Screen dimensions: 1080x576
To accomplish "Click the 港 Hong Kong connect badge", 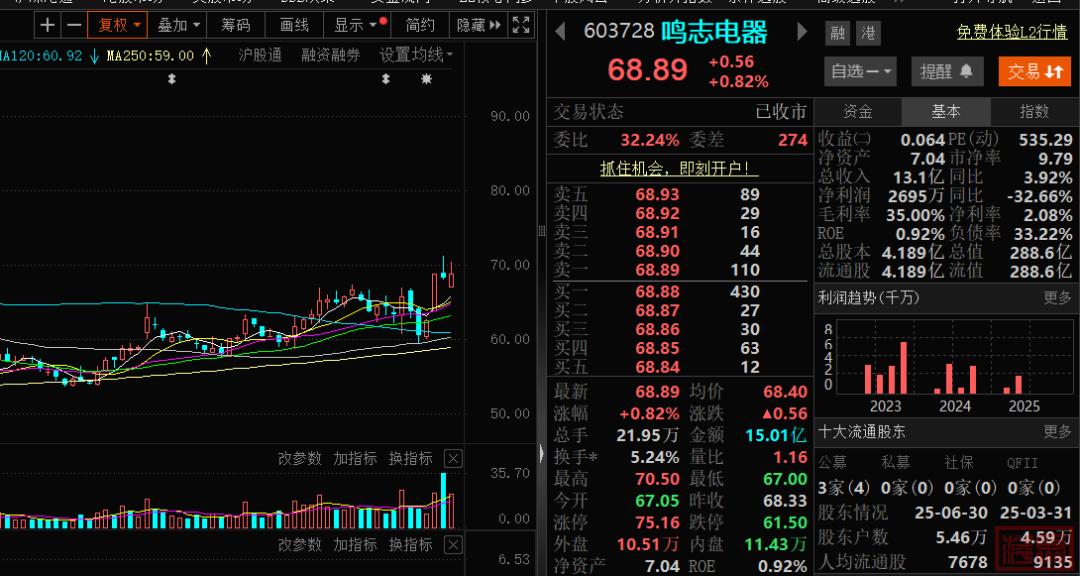I will [x=868, y=33].
